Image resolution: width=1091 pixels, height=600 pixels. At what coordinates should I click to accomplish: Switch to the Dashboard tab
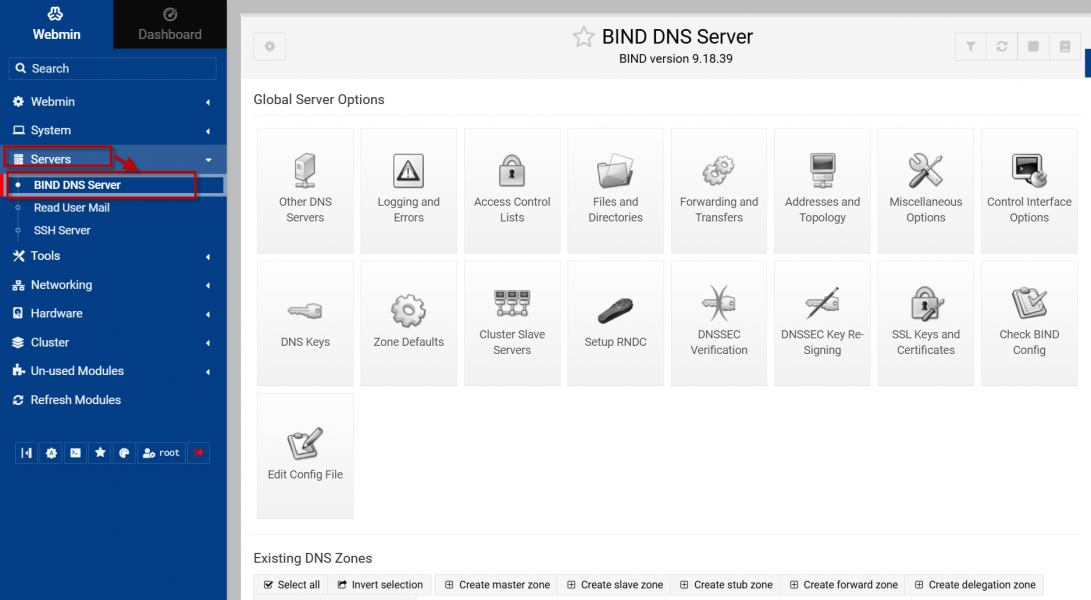pos(169,25)
